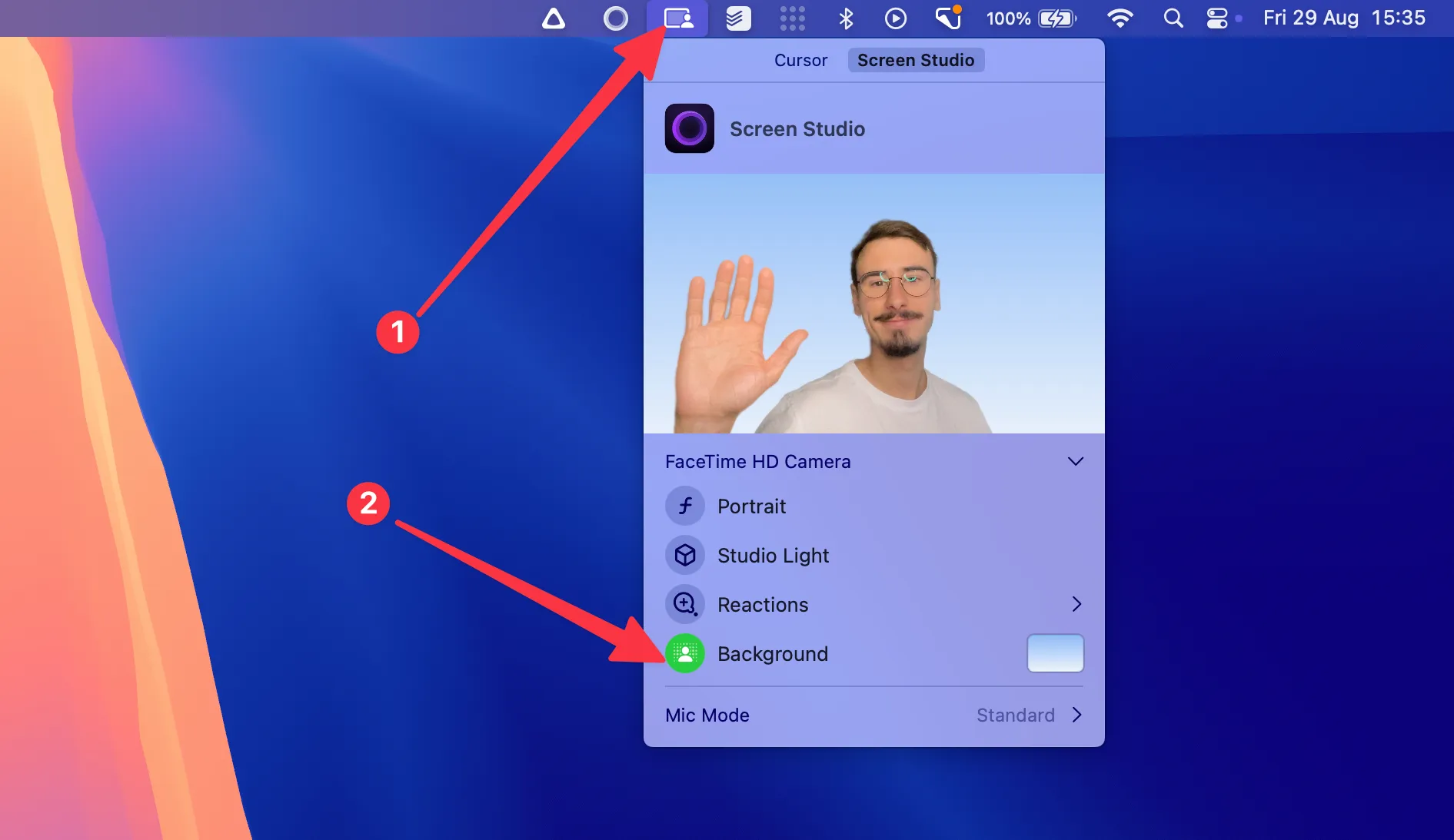This screenshot has height=840, width=1454.
Task: Enable the Studio Light effect
Action: click(x=684, y=556)
